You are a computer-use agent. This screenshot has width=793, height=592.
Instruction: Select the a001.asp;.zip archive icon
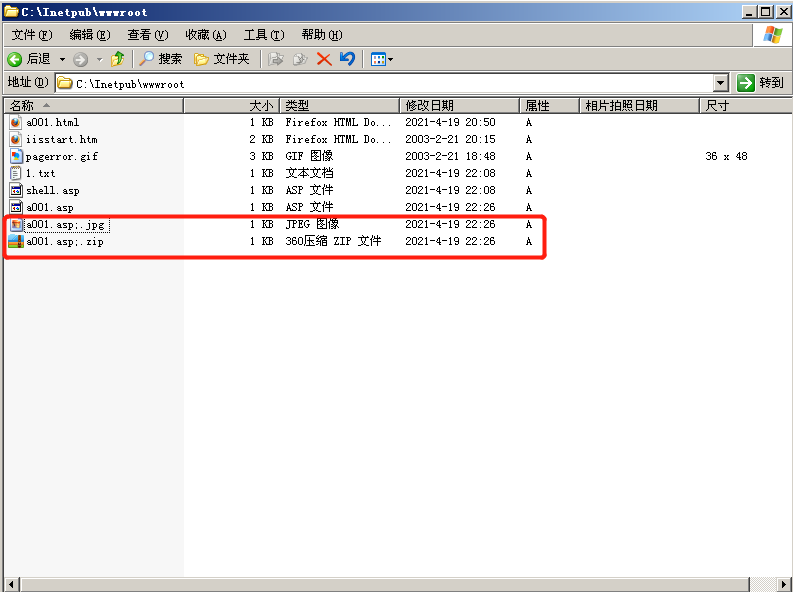point(16,242)
